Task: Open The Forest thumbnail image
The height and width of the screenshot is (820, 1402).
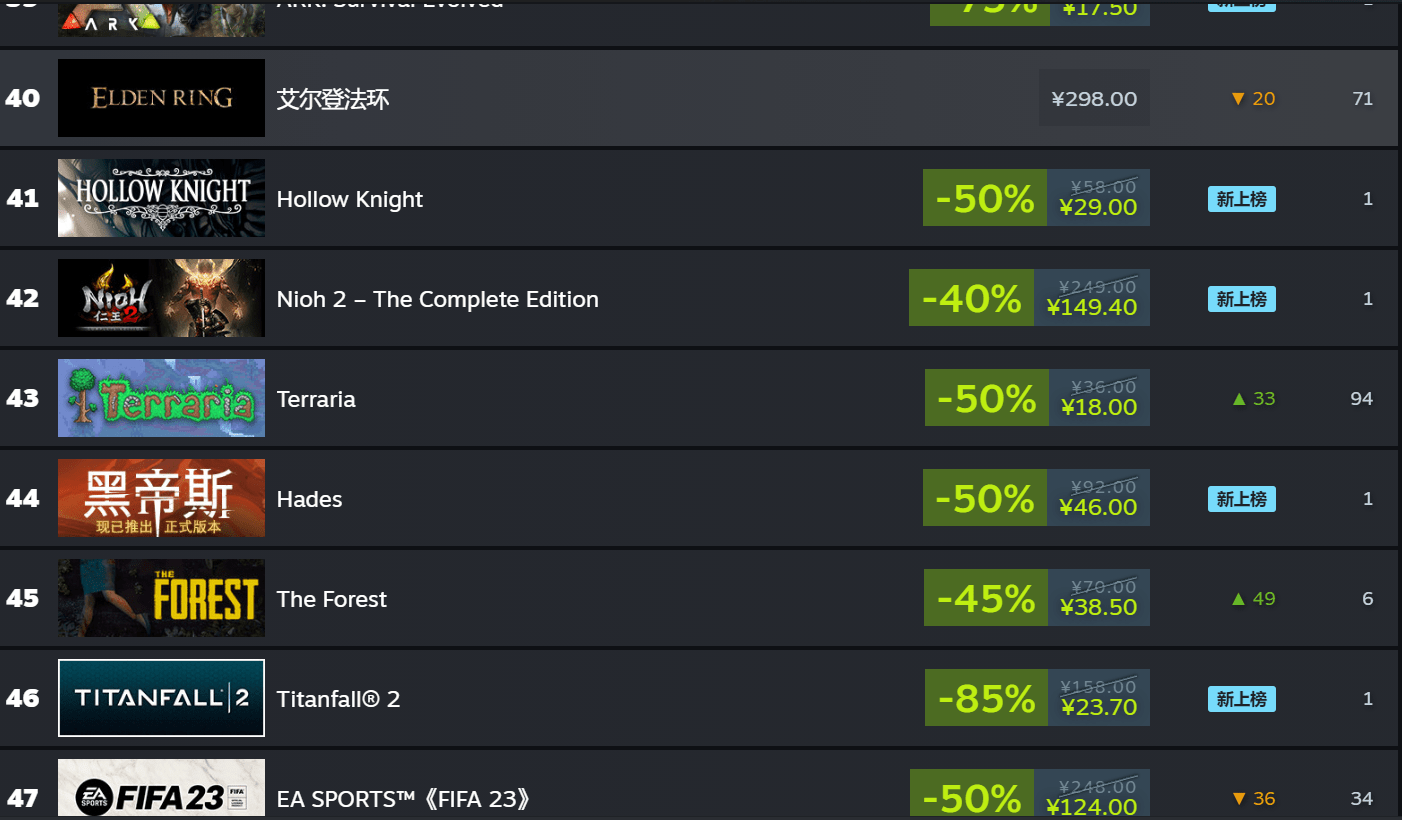Action: click(x=161, y=598)
